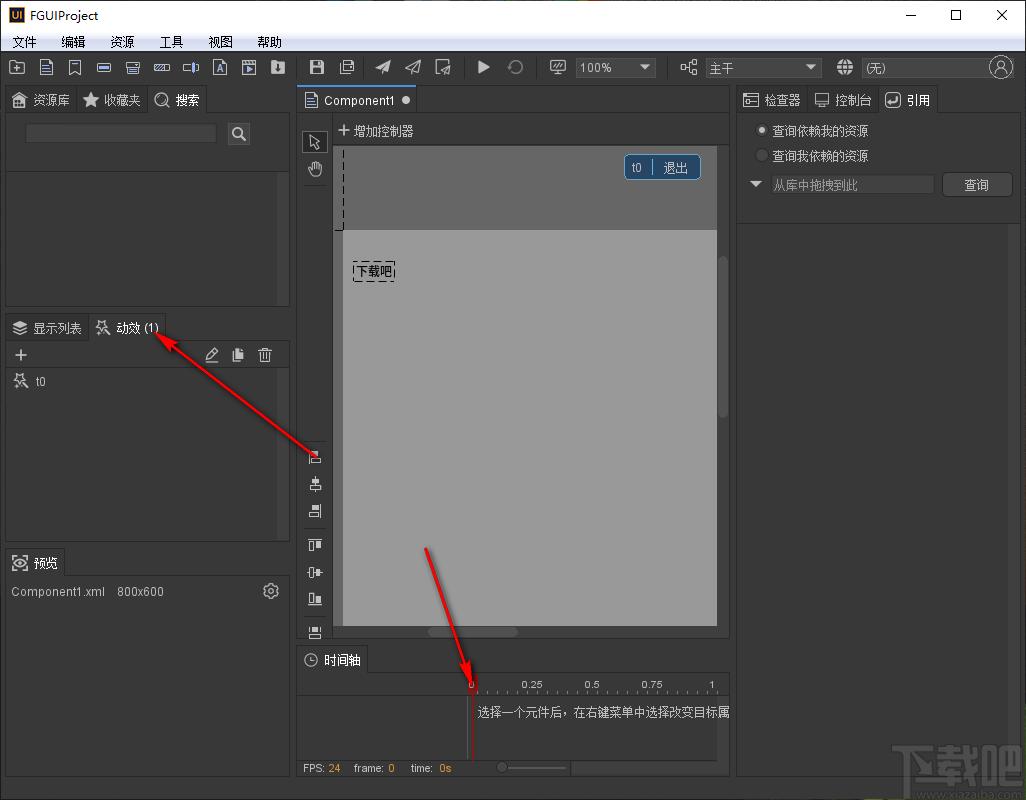Select the 动效 (1) tab
This screenshot has height=800, width=1026.
(x=127, y=328)
